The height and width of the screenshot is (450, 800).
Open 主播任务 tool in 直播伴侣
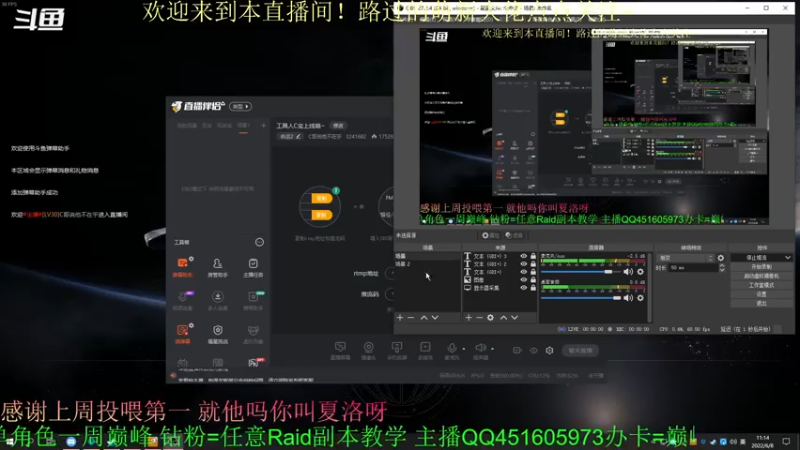tap(253, 267)
